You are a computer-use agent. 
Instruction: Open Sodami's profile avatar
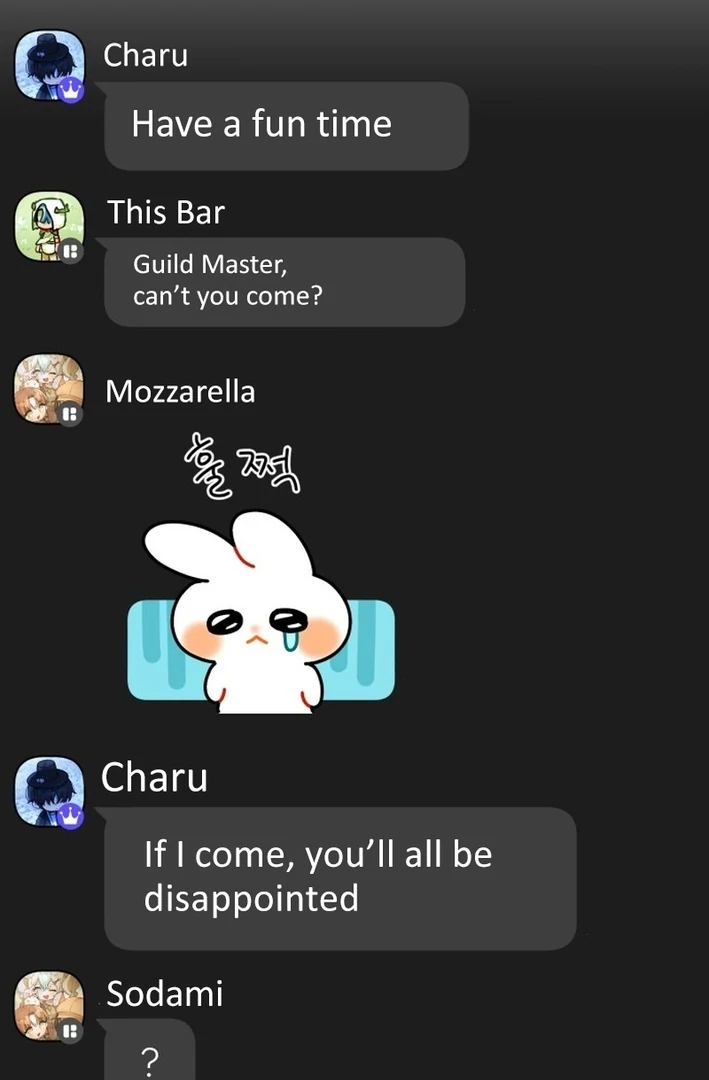[x=50, y=1006]
